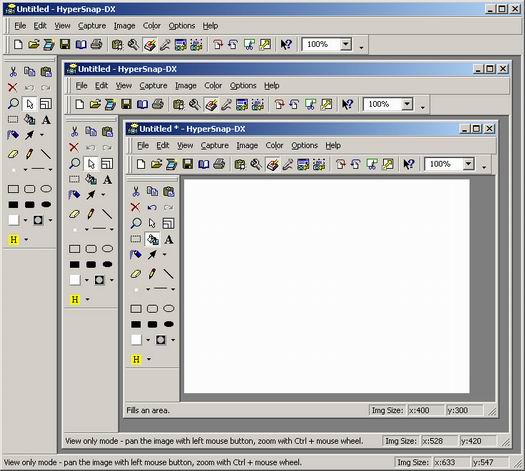The width and height of the screenshot is (525, 471).
Task: Select the Arrow drawing tool in the middle window
Action: [x=91, y=195]
